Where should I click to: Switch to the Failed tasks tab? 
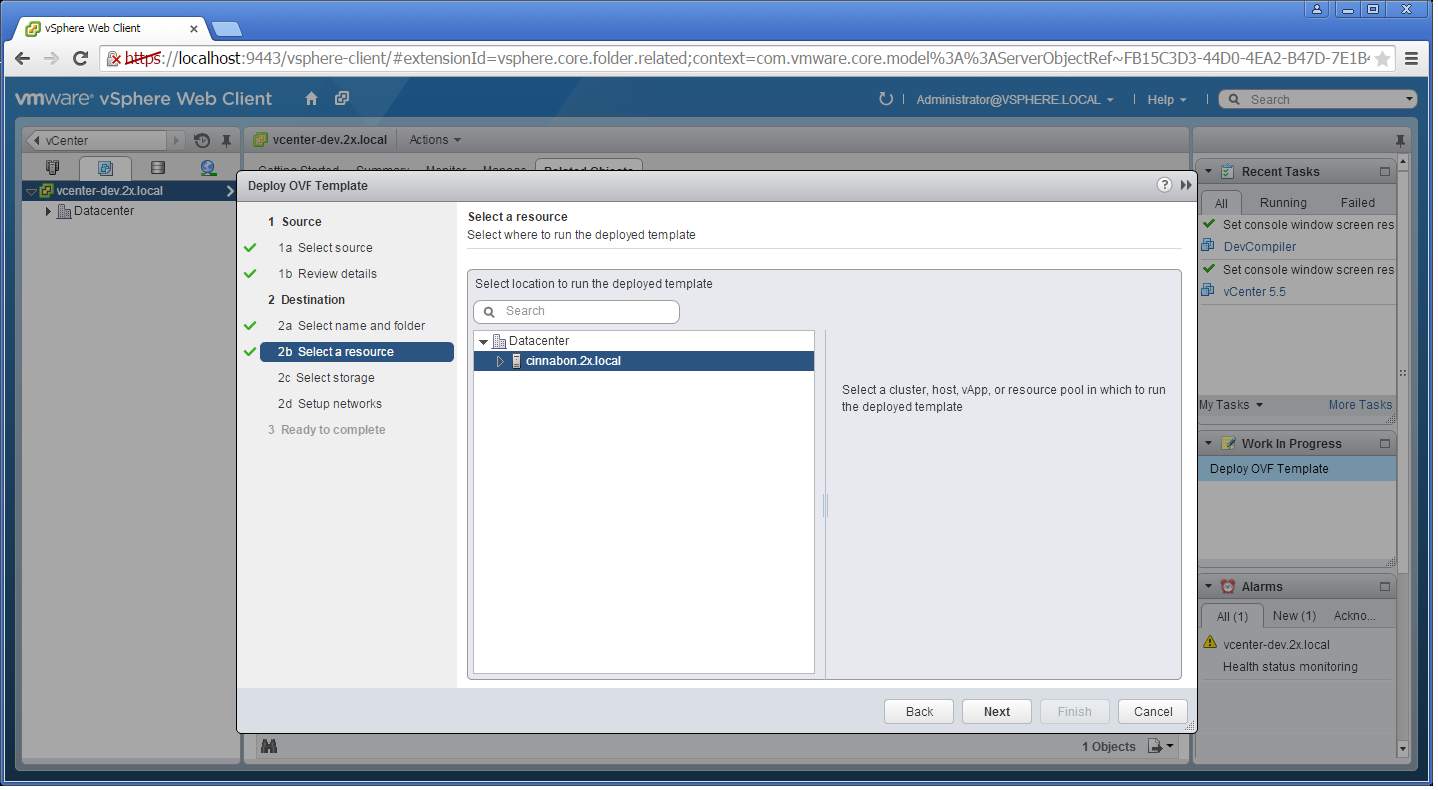[1358, 202]
